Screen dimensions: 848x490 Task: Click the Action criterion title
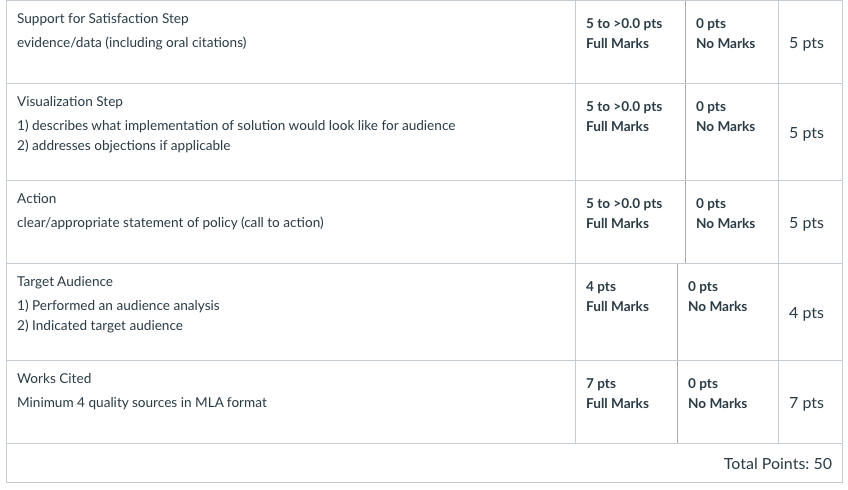tap(36, 198)
